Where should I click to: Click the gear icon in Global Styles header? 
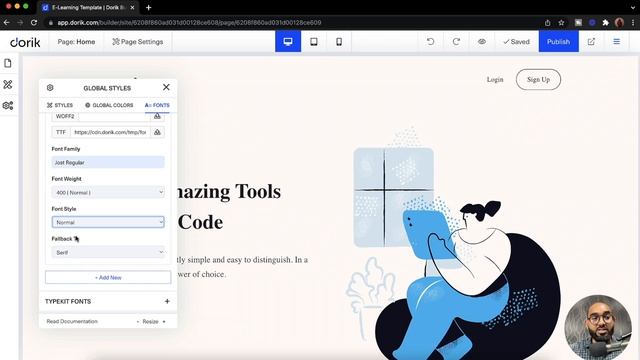point(50,88)
